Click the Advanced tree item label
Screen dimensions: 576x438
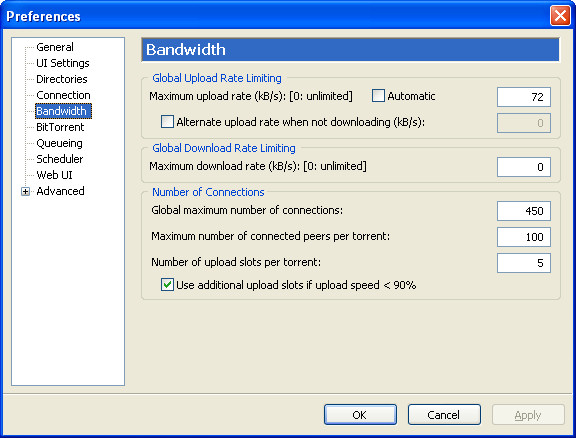tap(60, 191)
